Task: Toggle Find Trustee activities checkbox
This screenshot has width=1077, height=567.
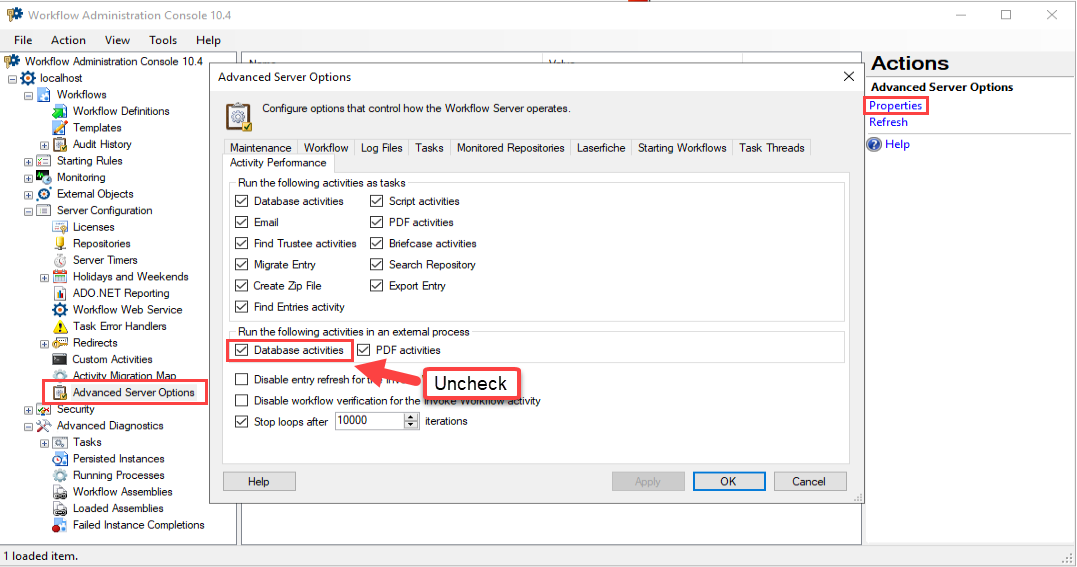Action: [241, 243]
